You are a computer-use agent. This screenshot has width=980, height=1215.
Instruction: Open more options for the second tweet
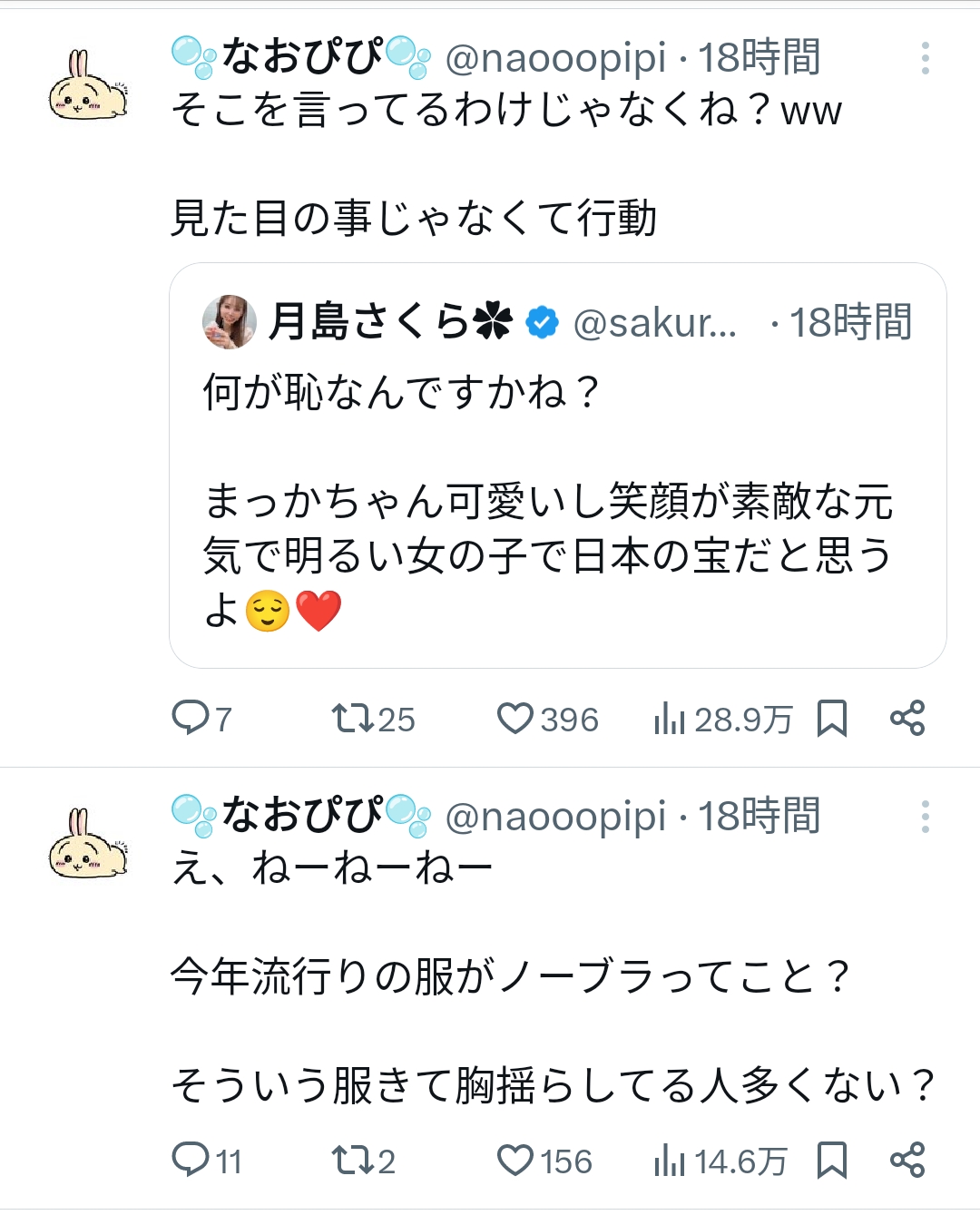(925, 817)
